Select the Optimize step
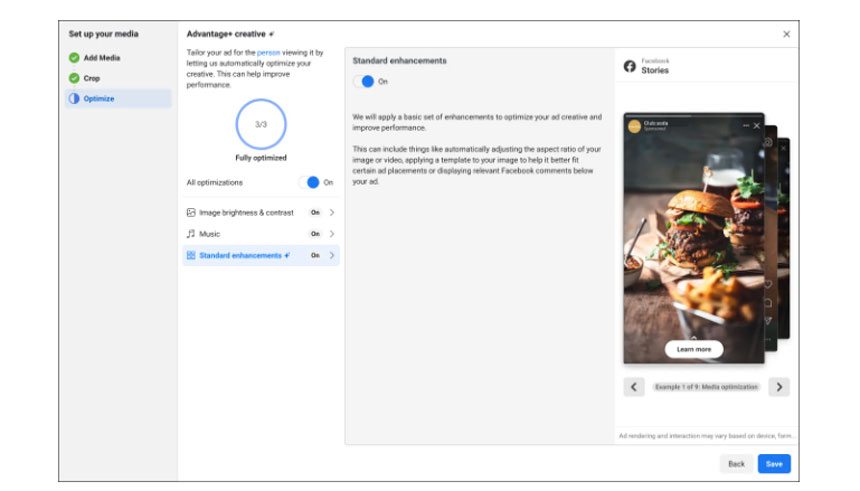860x491 pixels. 118,99
